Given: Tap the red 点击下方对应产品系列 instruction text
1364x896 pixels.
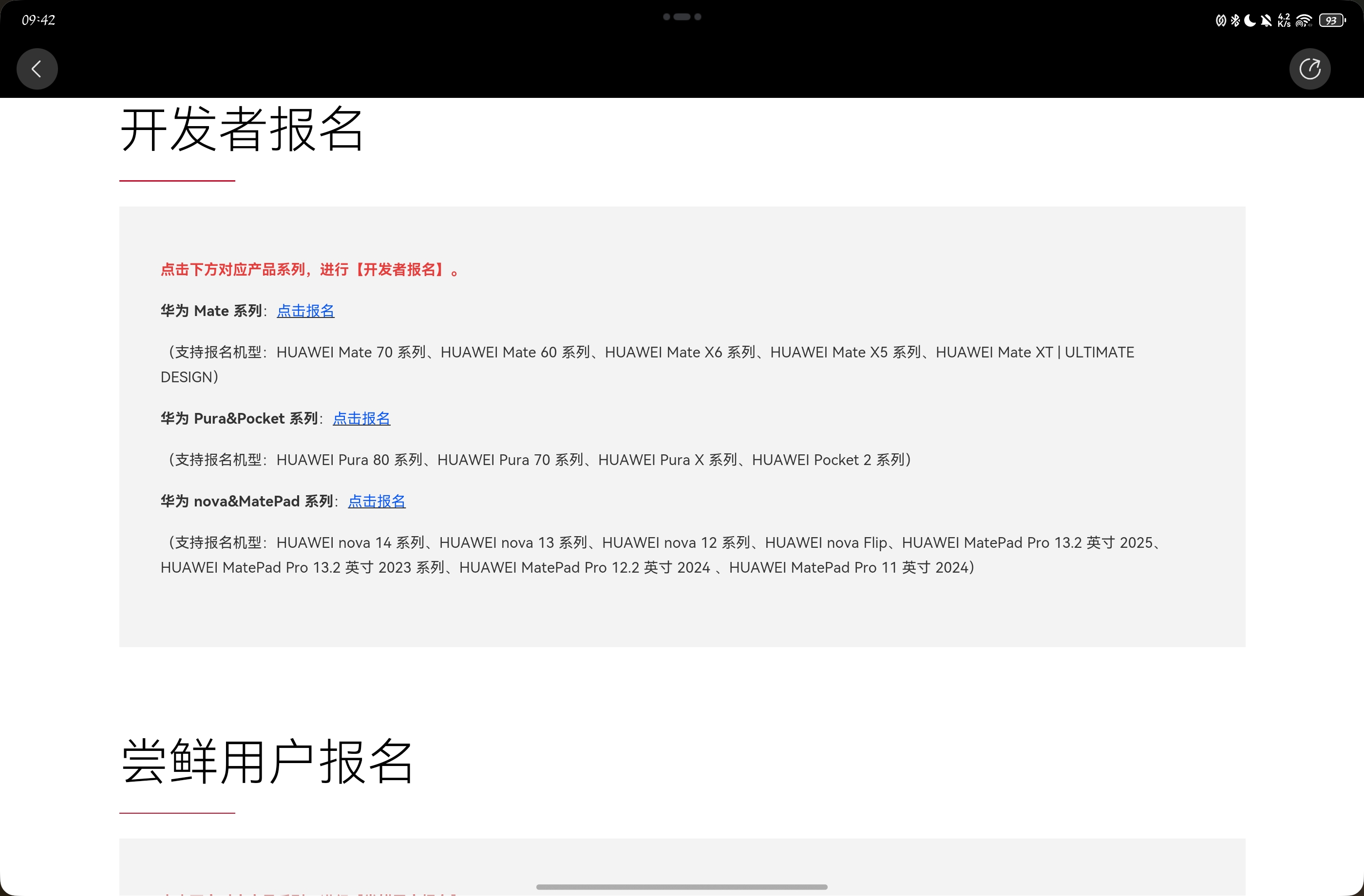Looking at the screenshot, I should pos(309,269).
